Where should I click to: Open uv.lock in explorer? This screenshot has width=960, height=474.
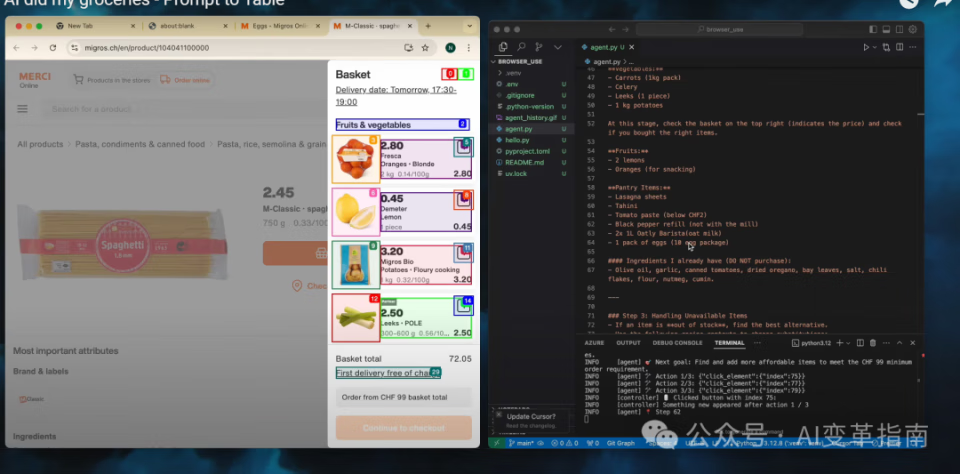[516, 174]
